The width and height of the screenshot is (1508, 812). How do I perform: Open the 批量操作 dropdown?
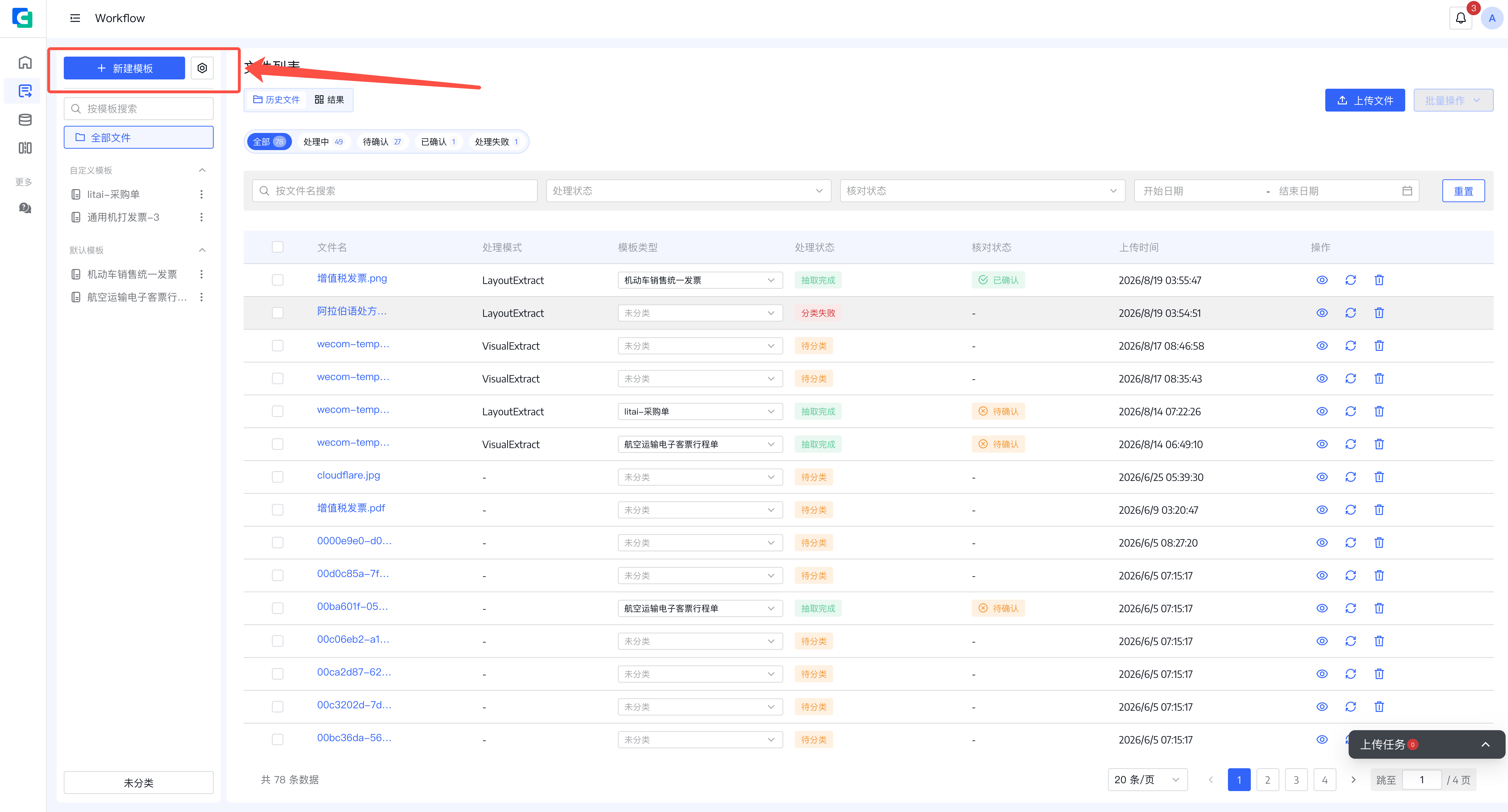tap(1453, 100)
